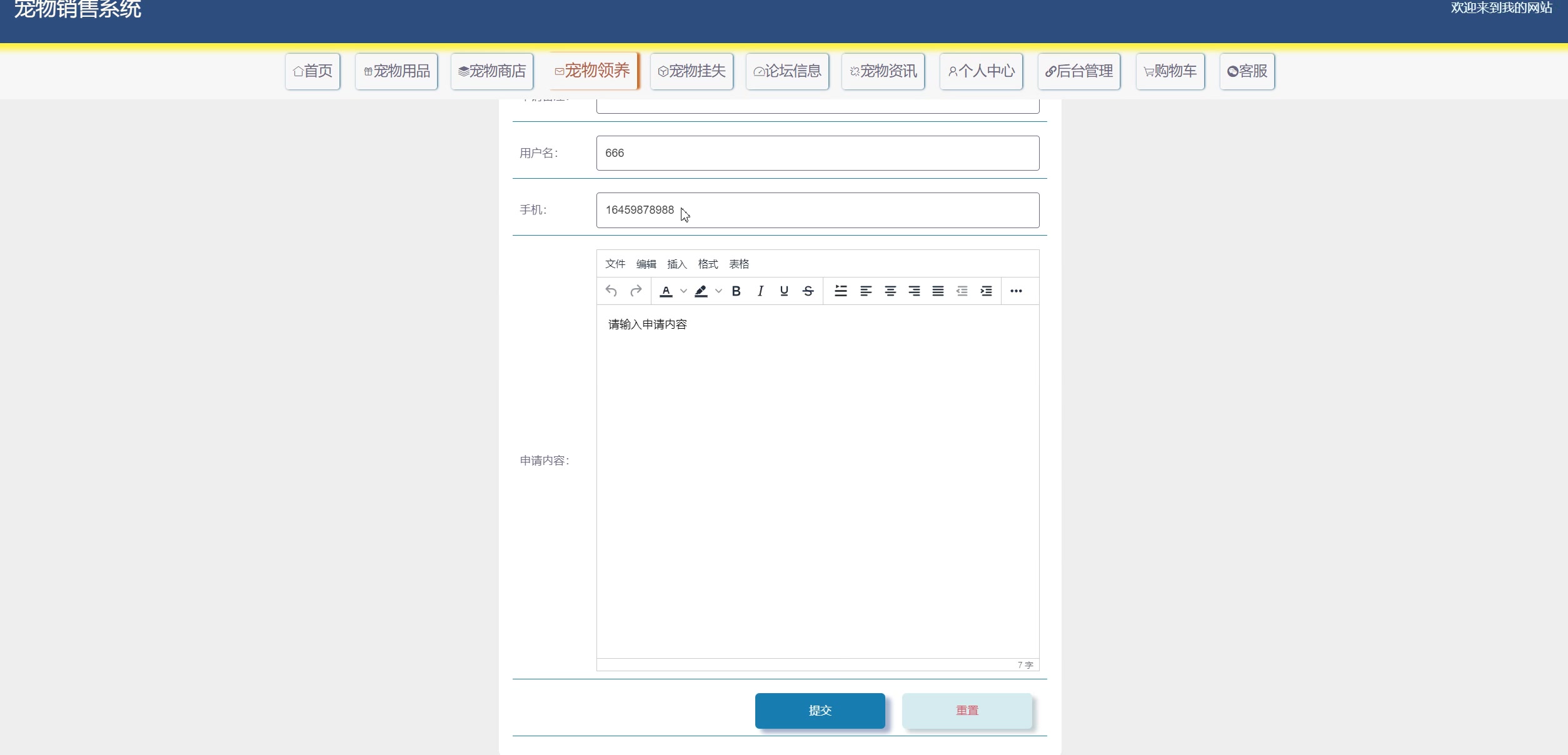Show more toolbar options (three dots)
1568x755 pixels.
(x=1017, y=291)
